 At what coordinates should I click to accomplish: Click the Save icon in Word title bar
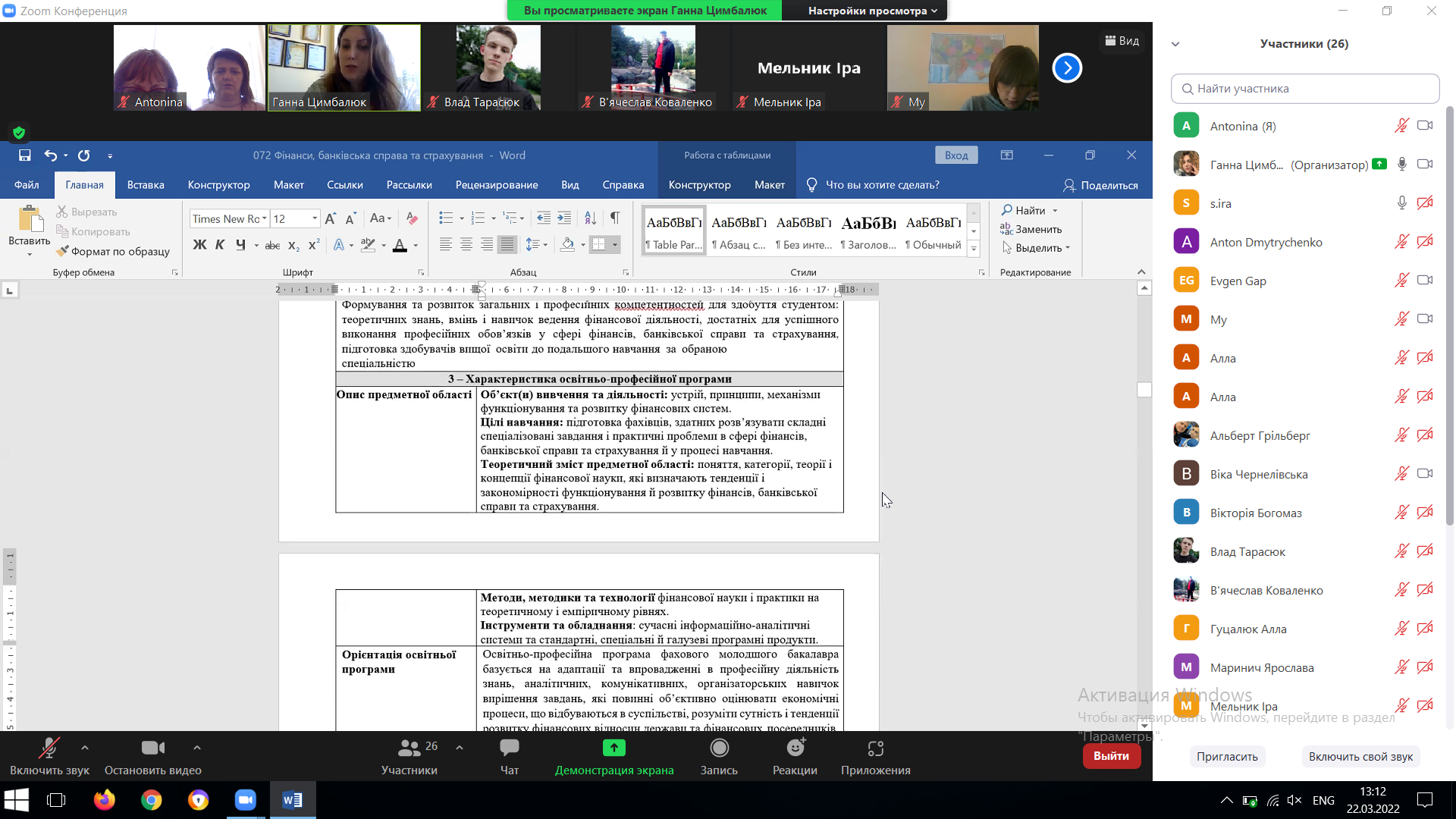pyautogui.click(x=25, y=155)
